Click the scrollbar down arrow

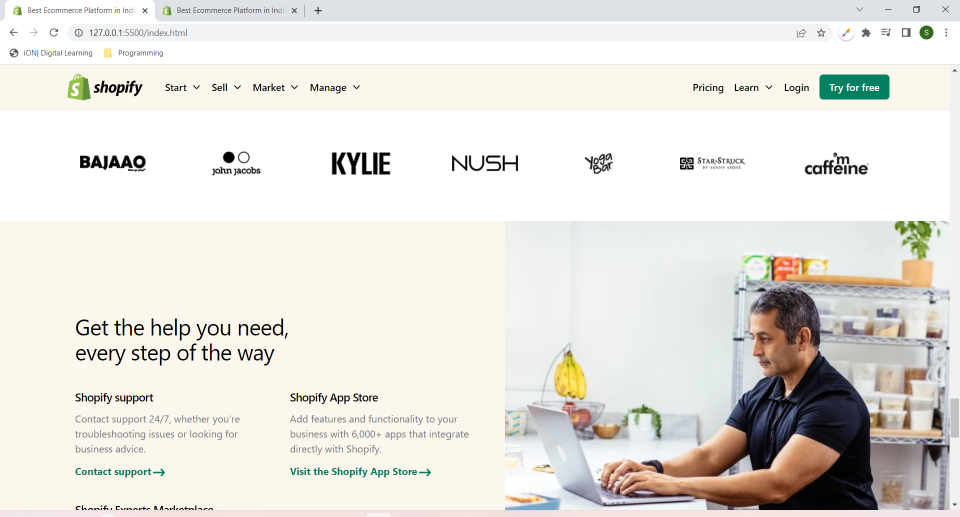(954, 505)
